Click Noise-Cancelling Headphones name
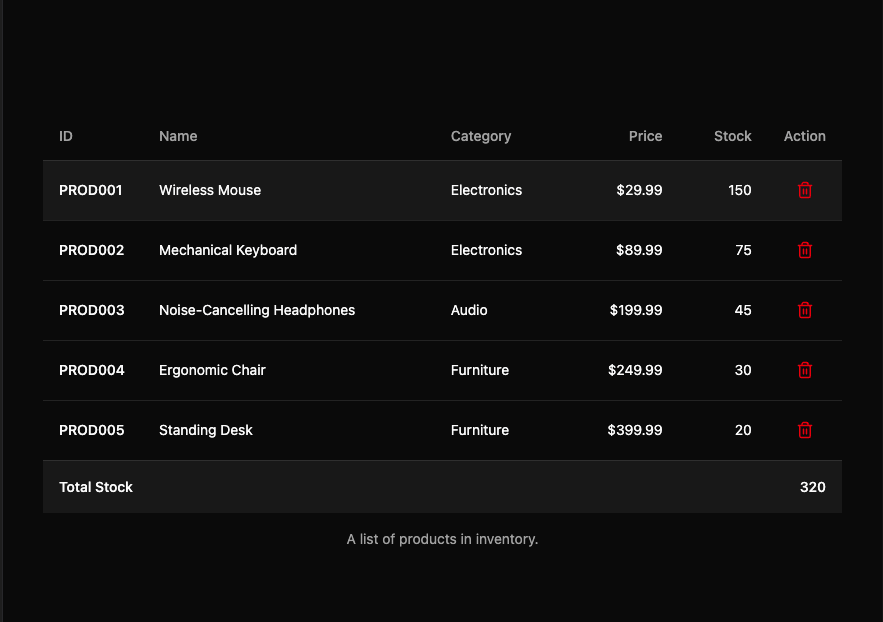This screenshot has height=622, width=883. (257, 310)
